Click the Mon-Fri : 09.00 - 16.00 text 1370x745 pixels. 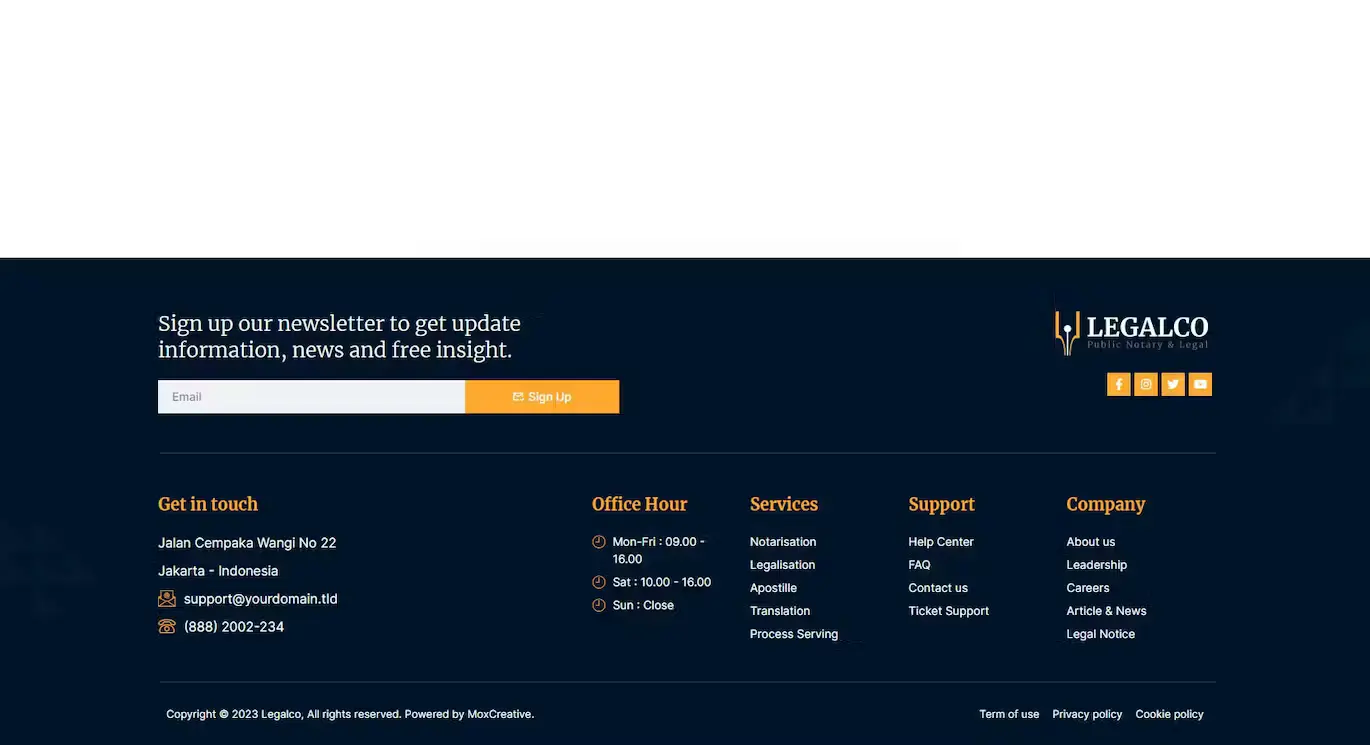pyautogui.click(x=659, y=550)
